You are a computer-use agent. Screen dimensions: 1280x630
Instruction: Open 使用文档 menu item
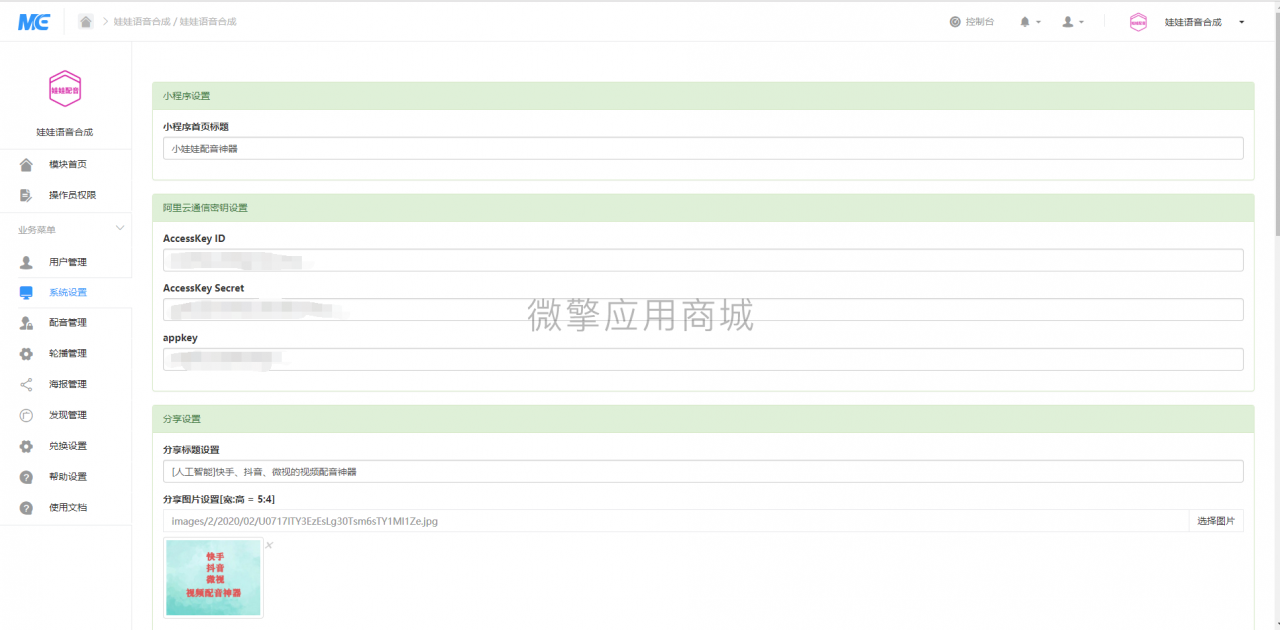[x=66, y=508]
